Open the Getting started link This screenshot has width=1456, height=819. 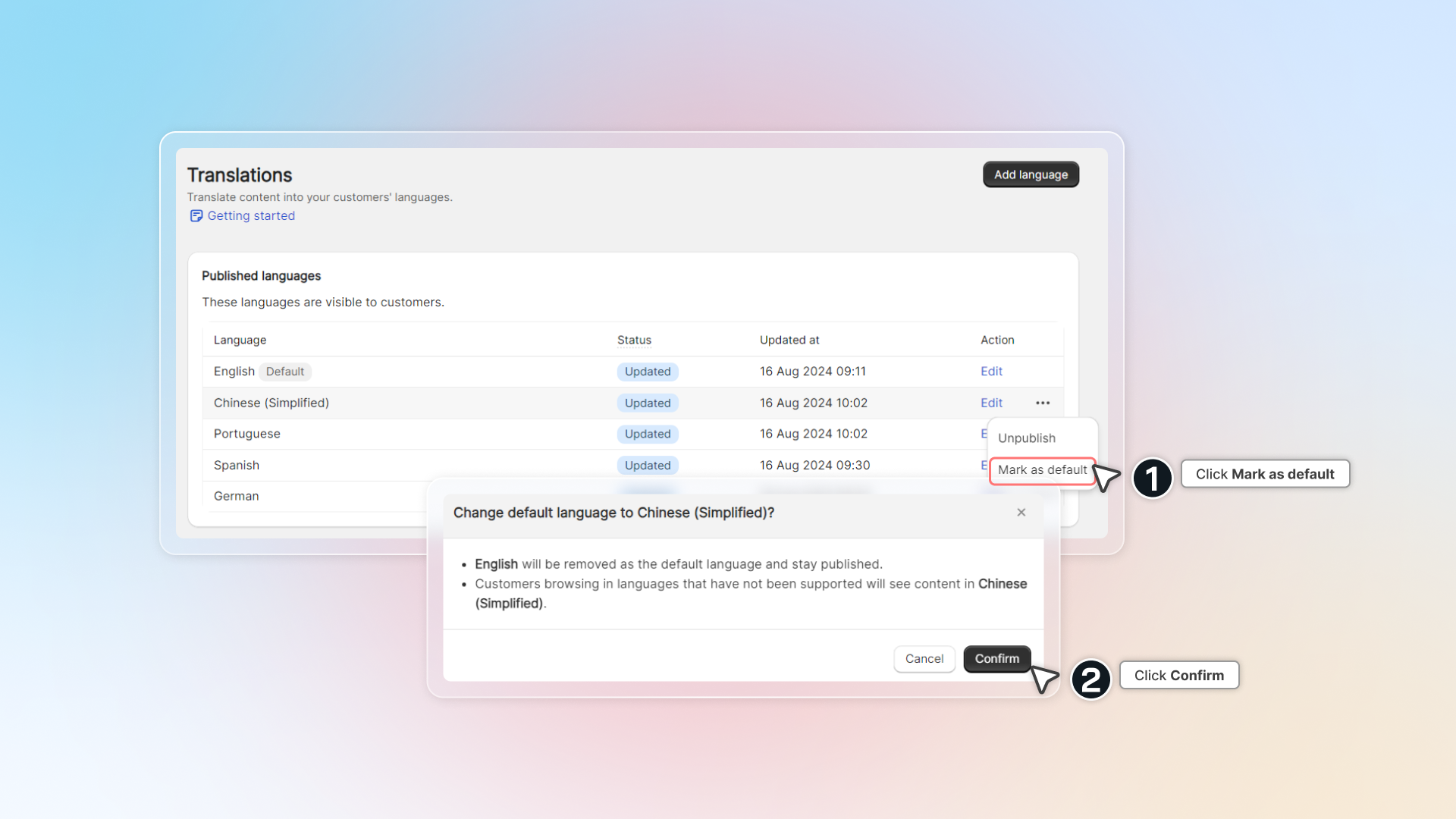pyautogui.click(x=251, y=216)
